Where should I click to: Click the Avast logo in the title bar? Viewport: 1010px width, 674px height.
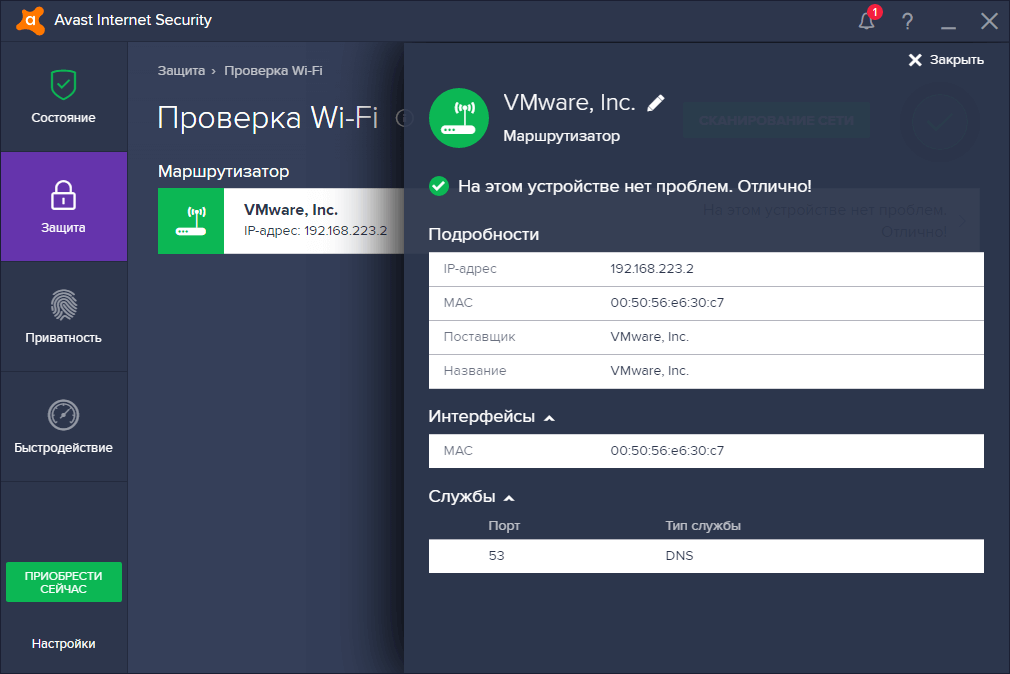[29, 20]
